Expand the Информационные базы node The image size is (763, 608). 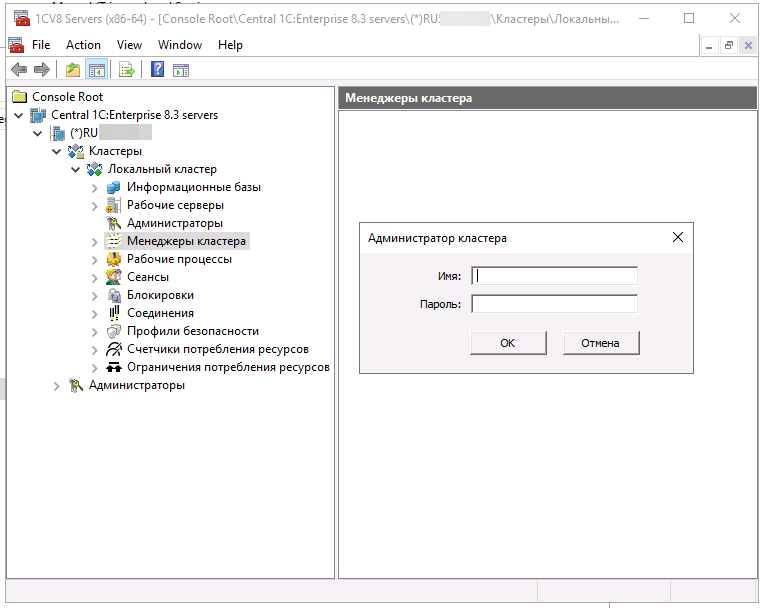pyautogui.click(x=95, y=188)
